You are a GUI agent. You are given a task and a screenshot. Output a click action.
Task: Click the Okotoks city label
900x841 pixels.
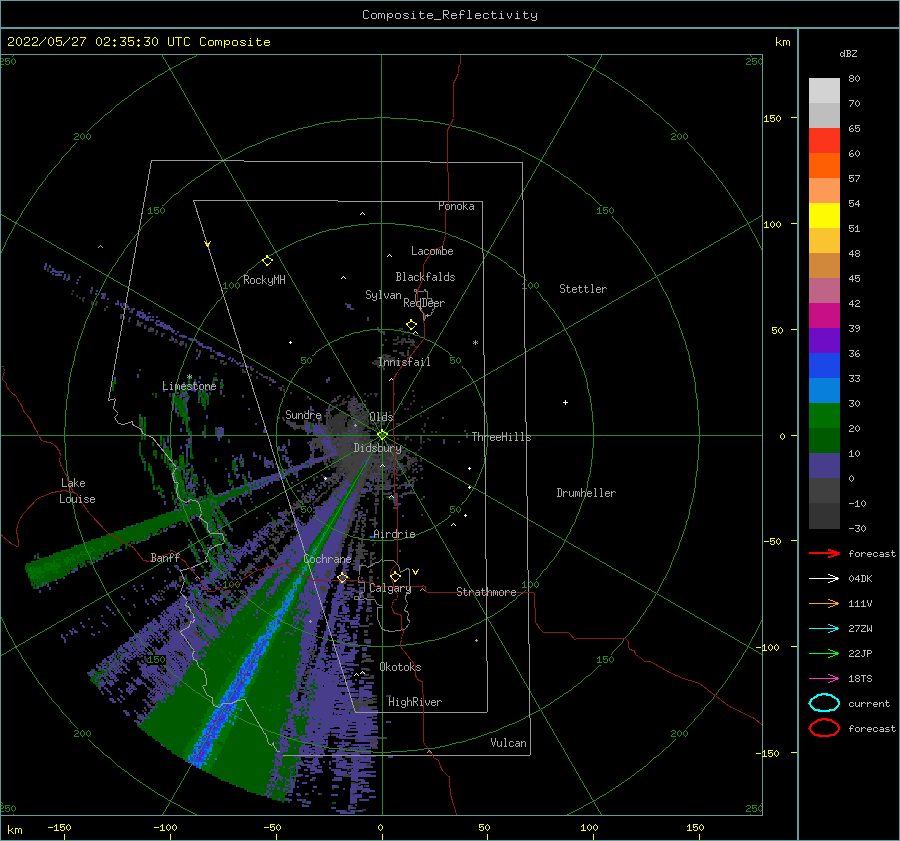click(x=400, y=667)
